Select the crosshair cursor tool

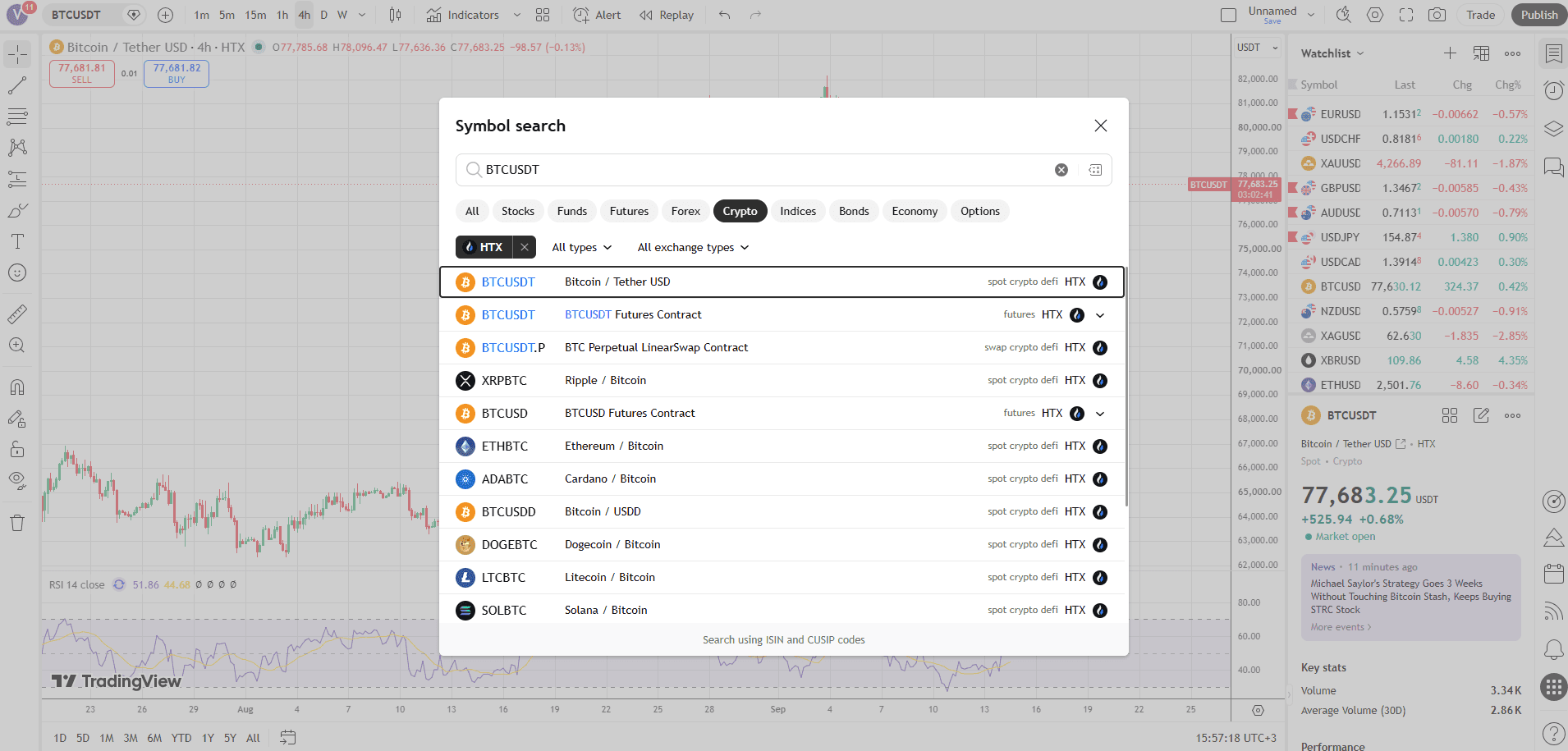pos(17,54)
